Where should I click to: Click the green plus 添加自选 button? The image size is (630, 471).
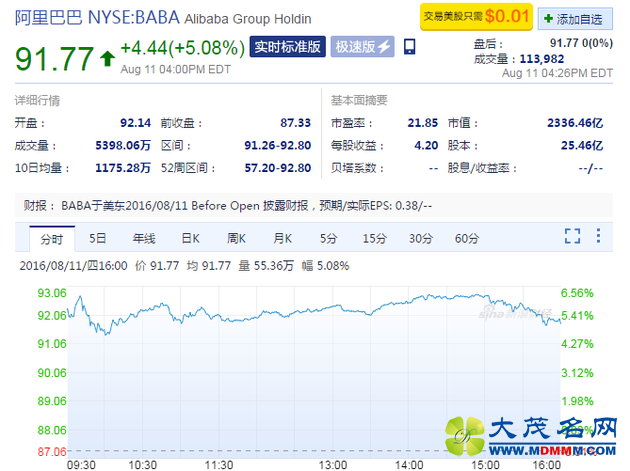click(575, 18)
